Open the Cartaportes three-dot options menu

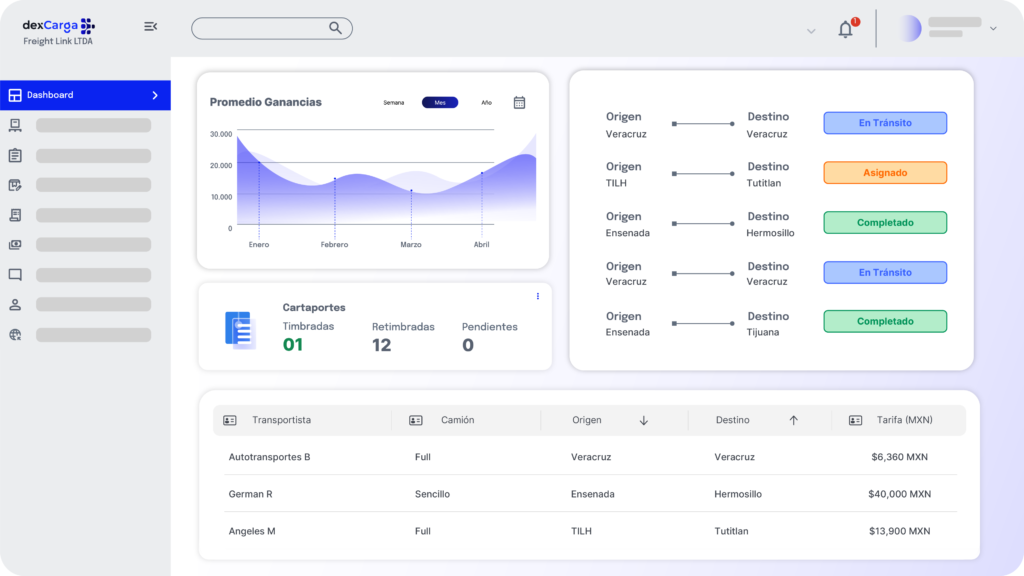pyautogui.click(x=538, y=296)
